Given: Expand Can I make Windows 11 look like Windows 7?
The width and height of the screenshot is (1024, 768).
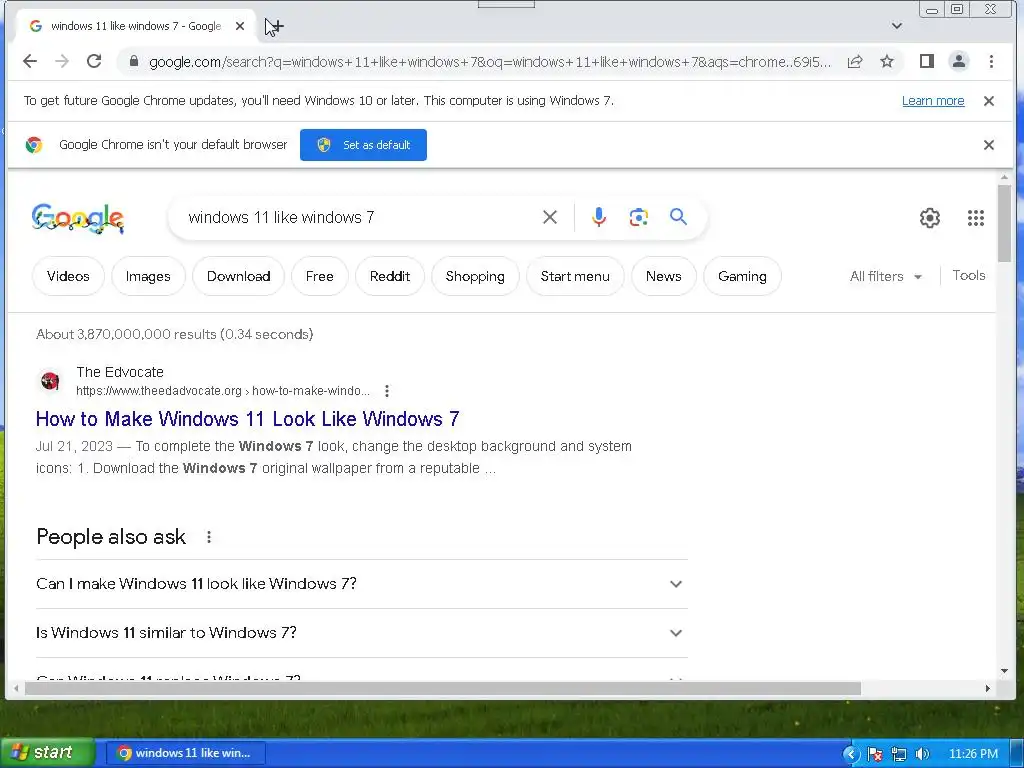Looking at the screenshot, I should tap(362, 584).
